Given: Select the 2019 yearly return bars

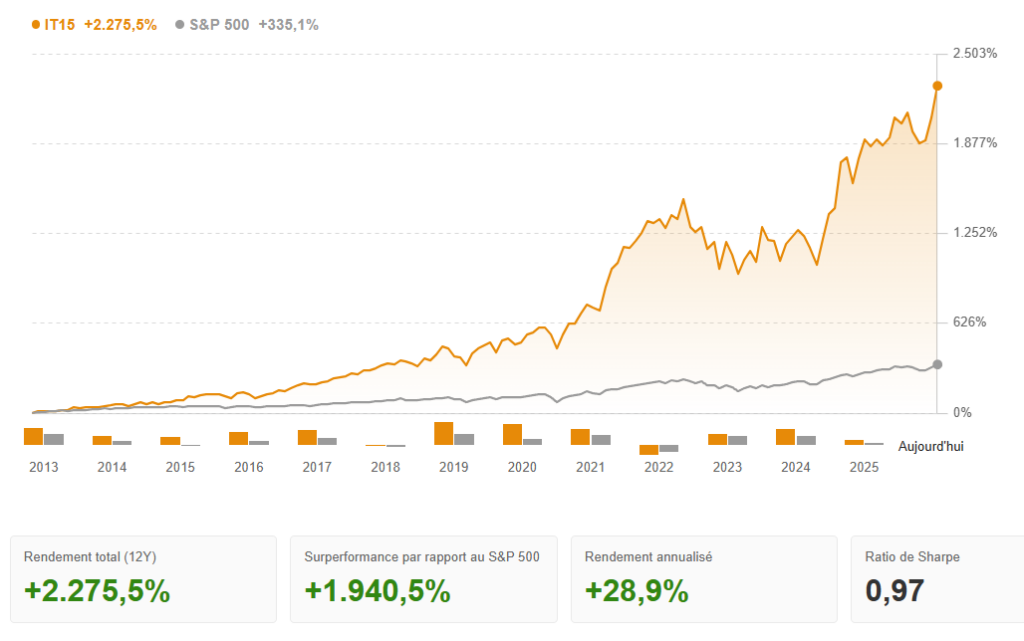Looking at the screenshot, I should point(453,434).
